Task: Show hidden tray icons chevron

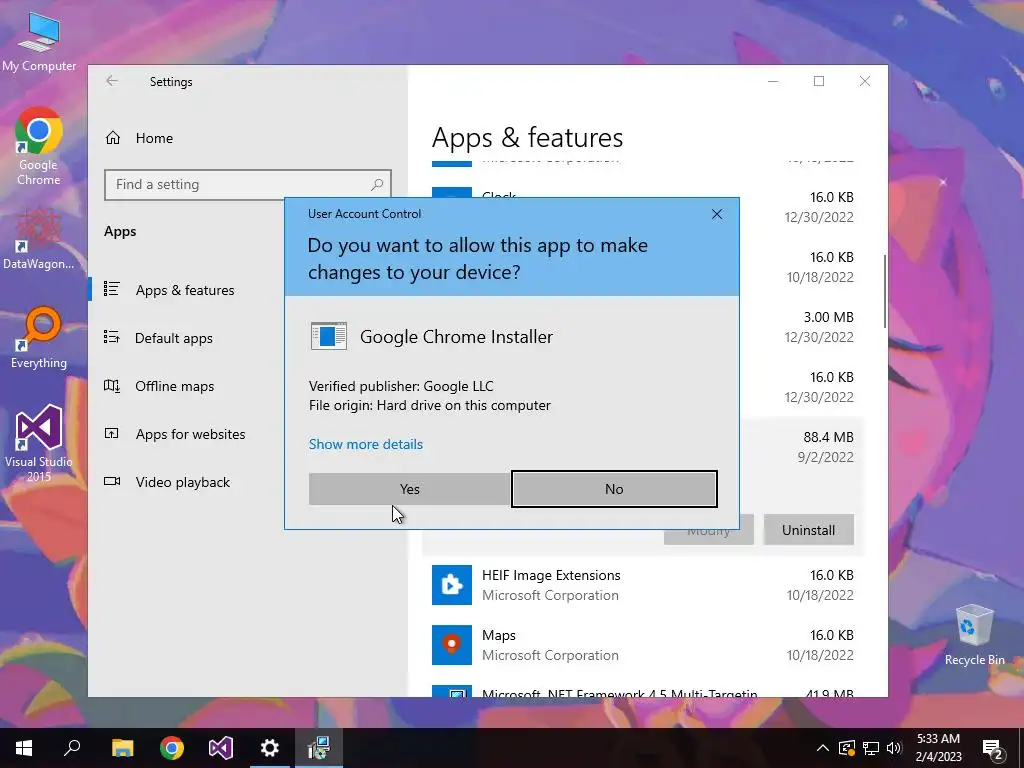Action: pyautogui.click(x=823, y=748)
